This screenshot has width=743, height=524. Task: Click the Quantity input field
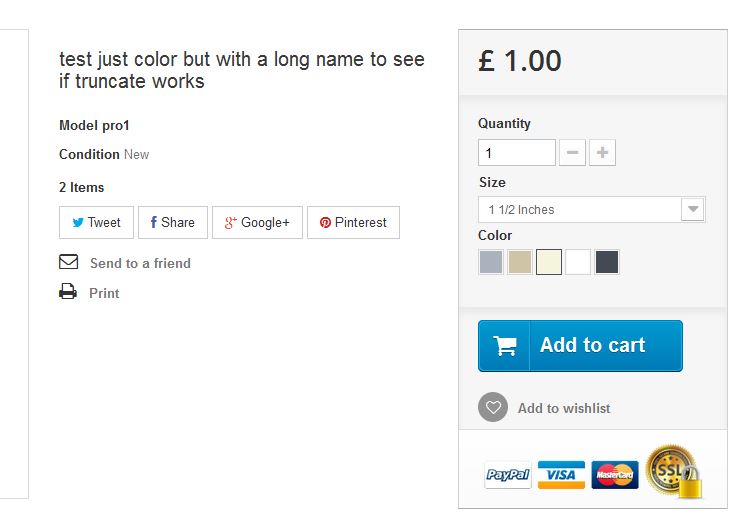pyautogui.click(x=516, y=153)
